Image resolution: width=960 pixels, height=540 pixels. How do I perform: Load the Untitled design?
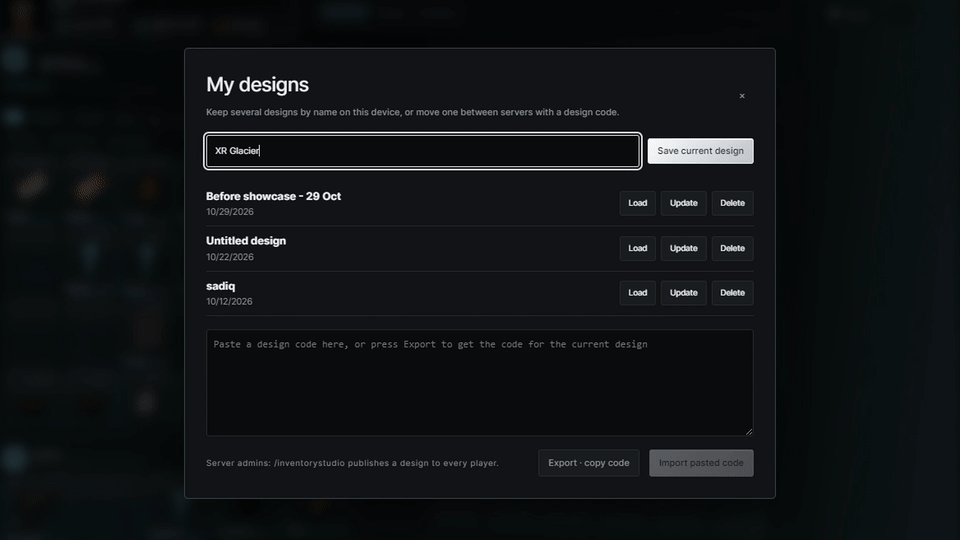click(637, 249)
